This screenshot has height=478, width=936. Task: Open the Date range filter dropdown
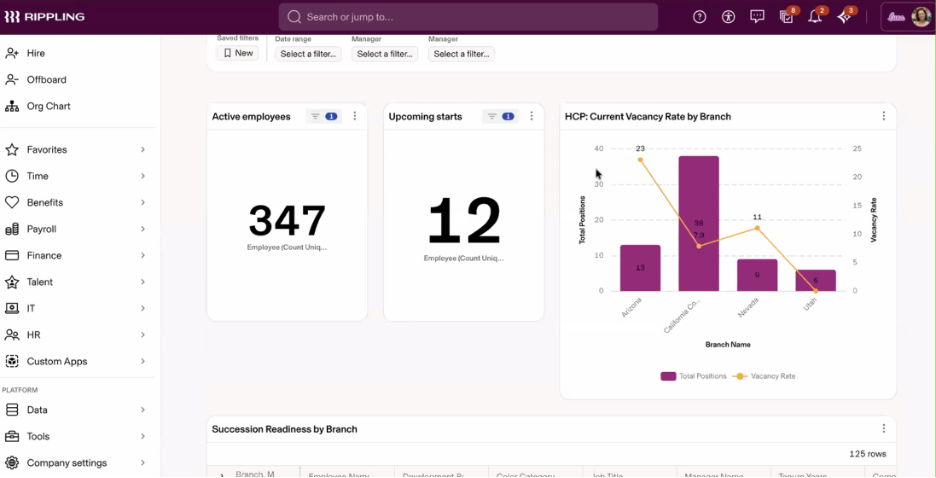[308, 54]
